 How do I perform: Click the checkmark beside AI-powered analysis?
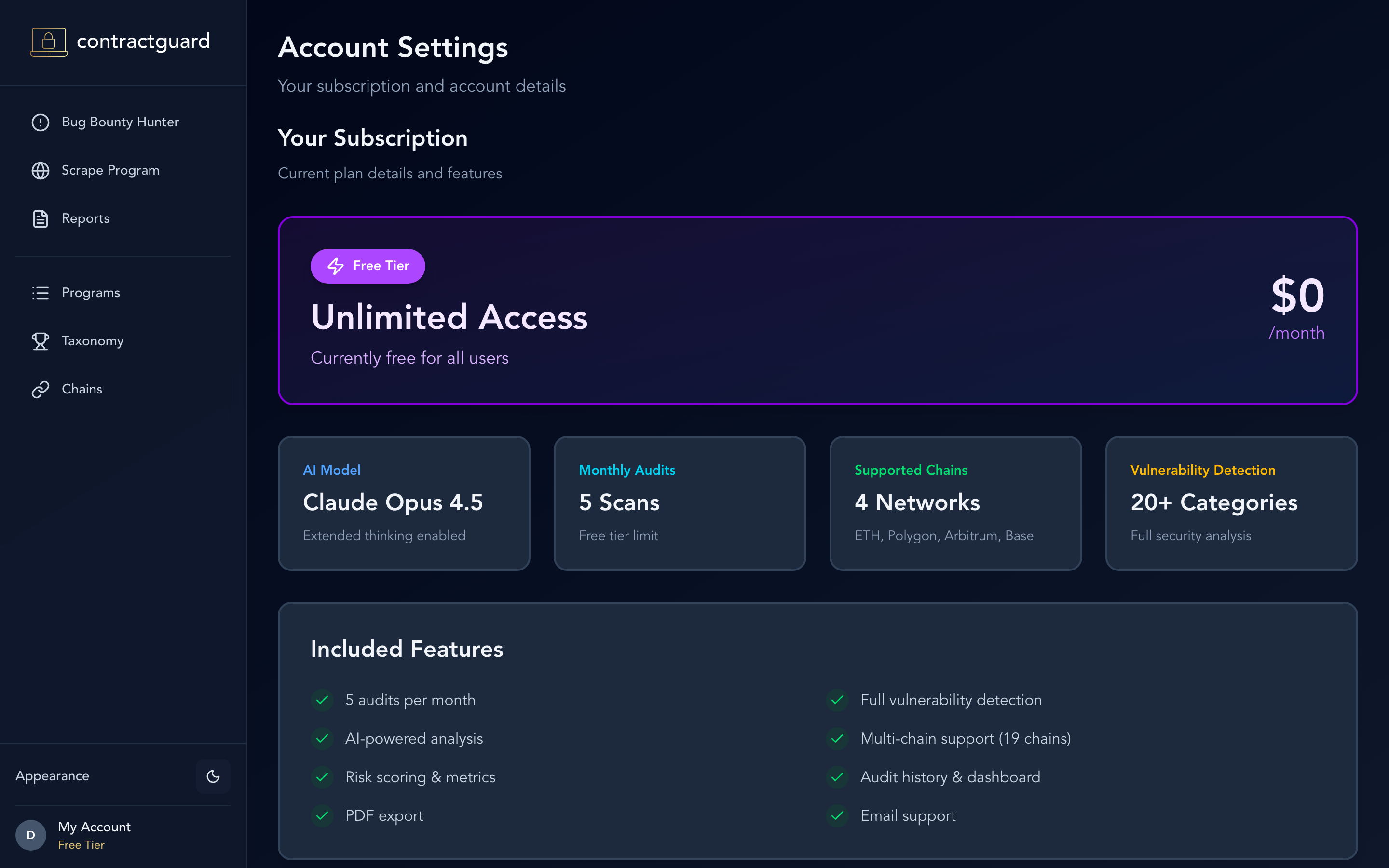pyautogui.click(x=322, y=738)
